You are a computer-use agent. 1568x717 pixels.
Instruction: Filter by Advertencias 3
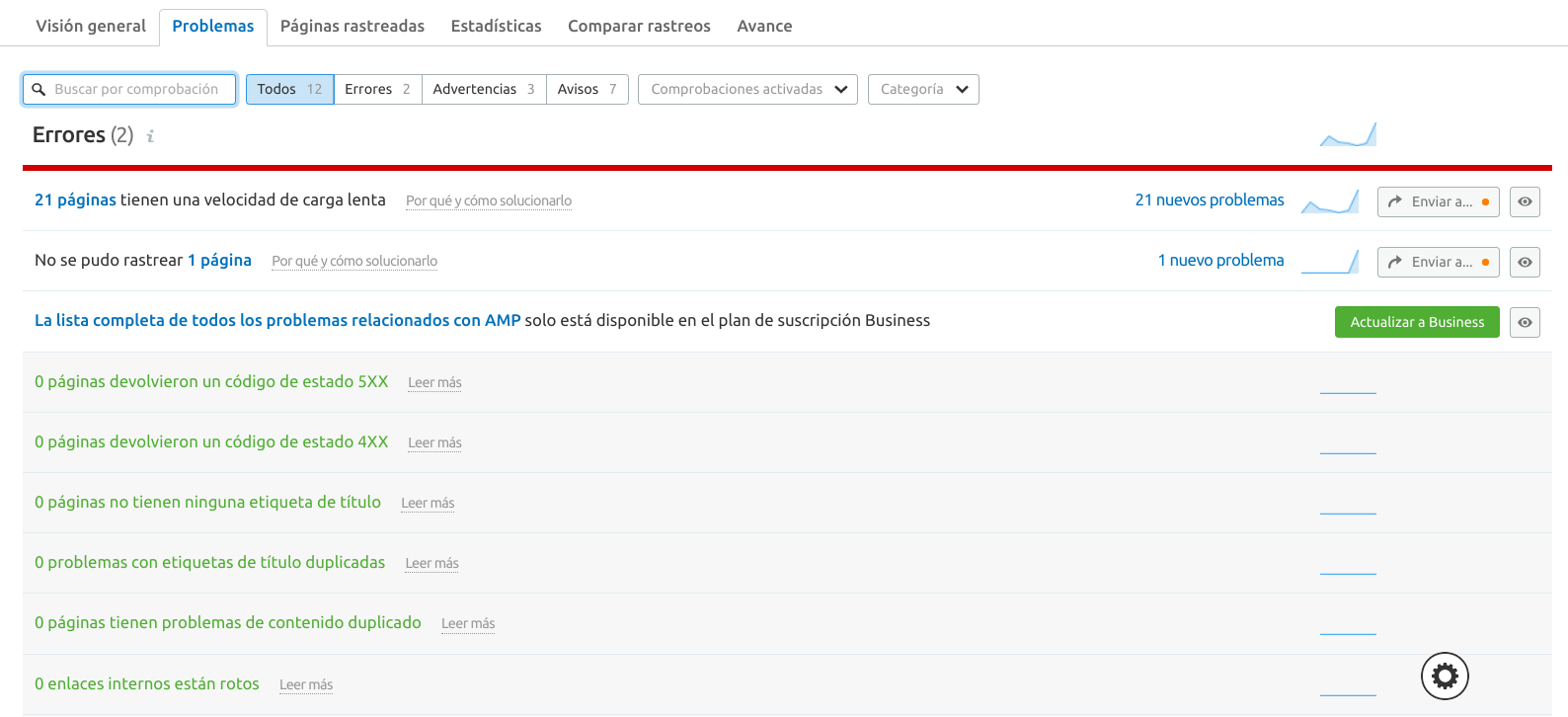[x=484, y=89]
